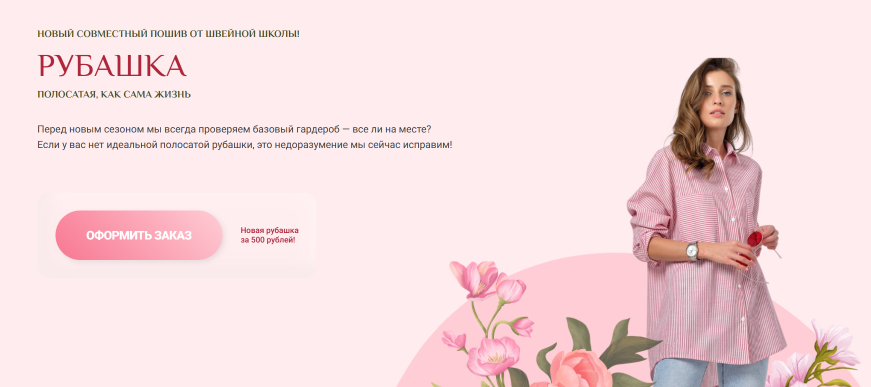Viewport: 871px width, 387px height.
Task: Click the Новая рубашка за 500 рублей! note
Action: 269,235
